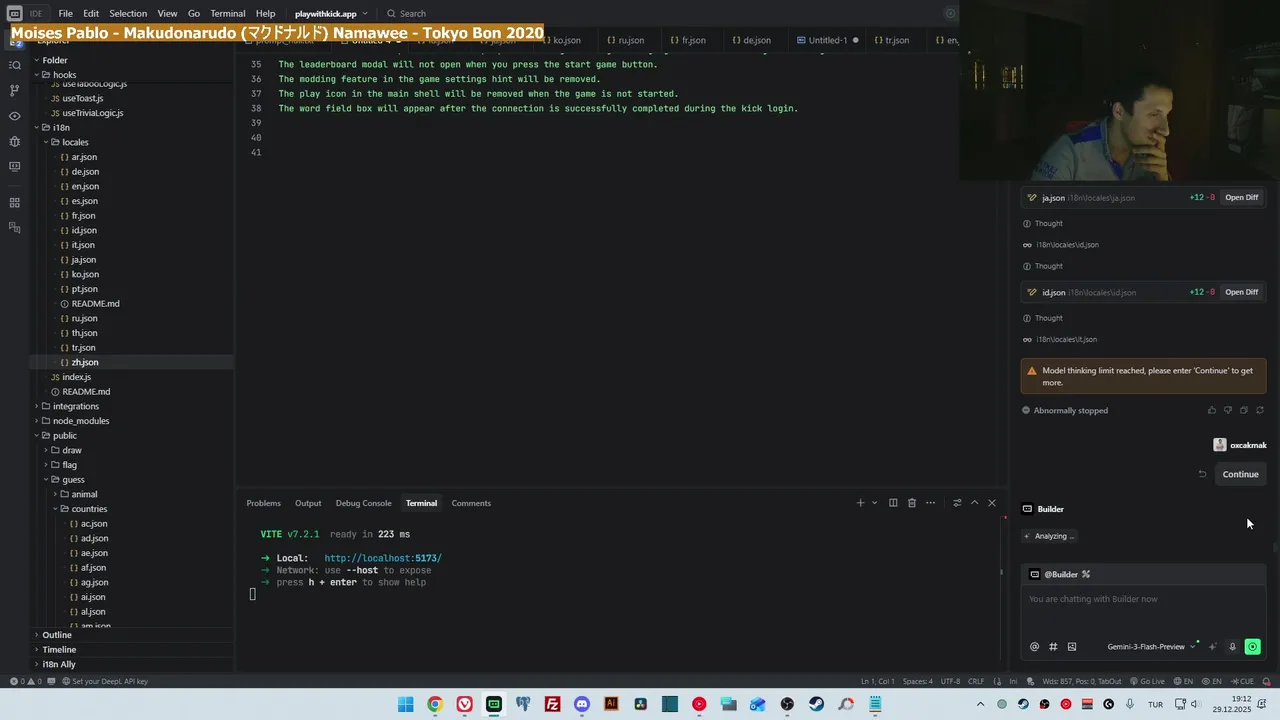Open the Search view in the activity bar
Screen dimensions: 1280x720
coord(14,65)
